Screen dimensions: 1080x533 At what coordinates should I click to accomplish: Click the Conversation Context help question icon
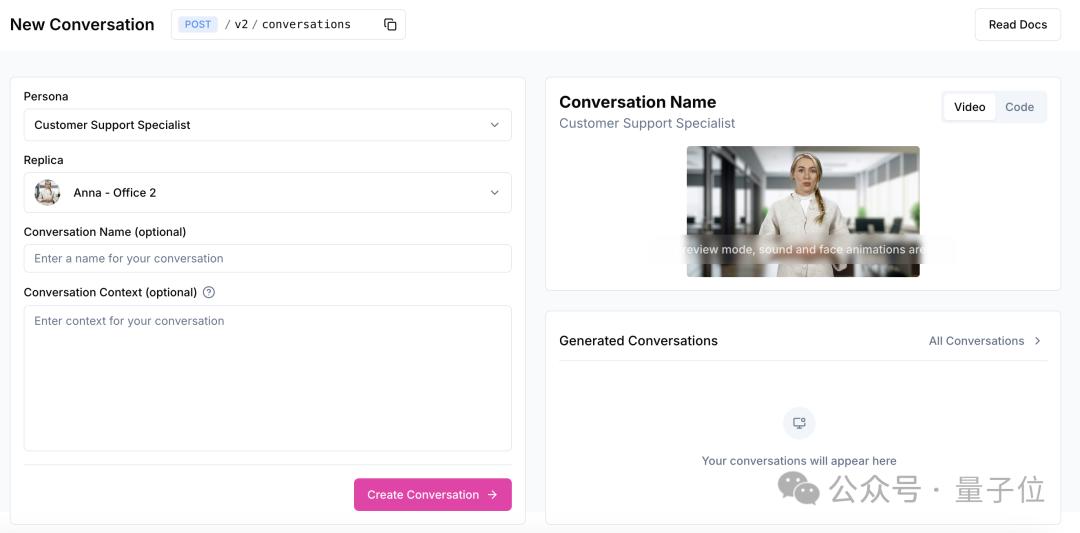click(x=209, y=293)
